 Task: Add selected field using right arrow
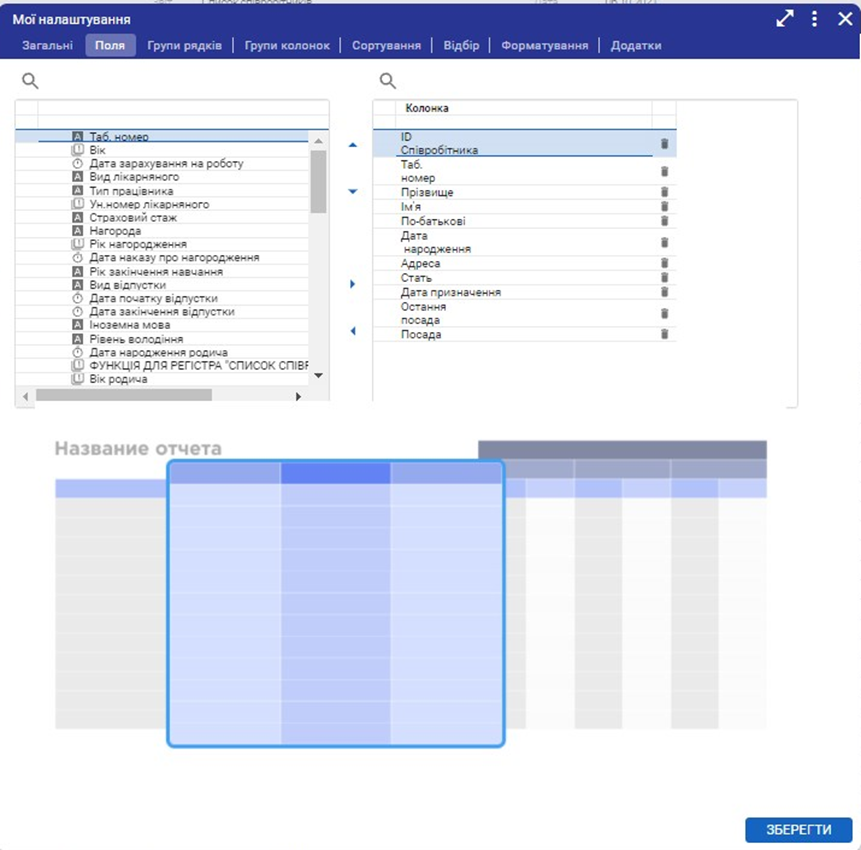tap(352, 285)
